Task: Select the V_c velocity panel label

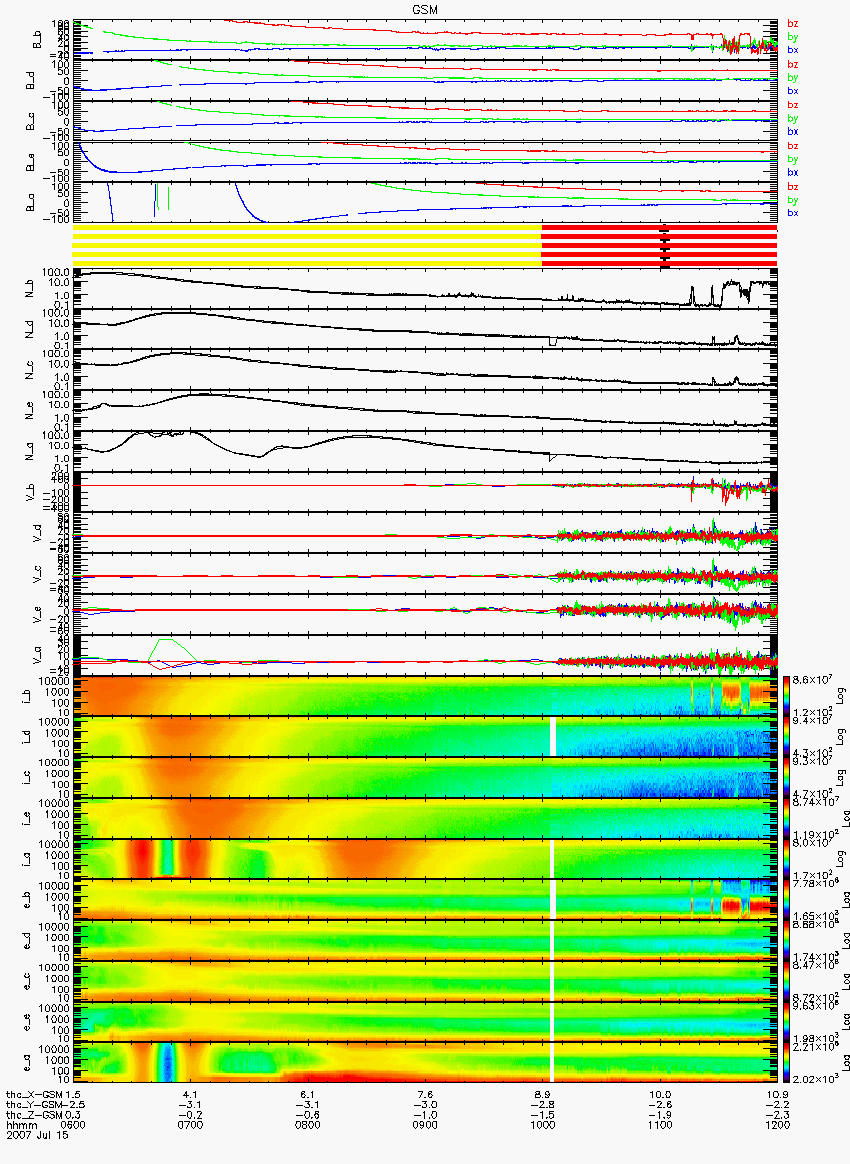Action: pyautogui.click(x=39, y=573)
